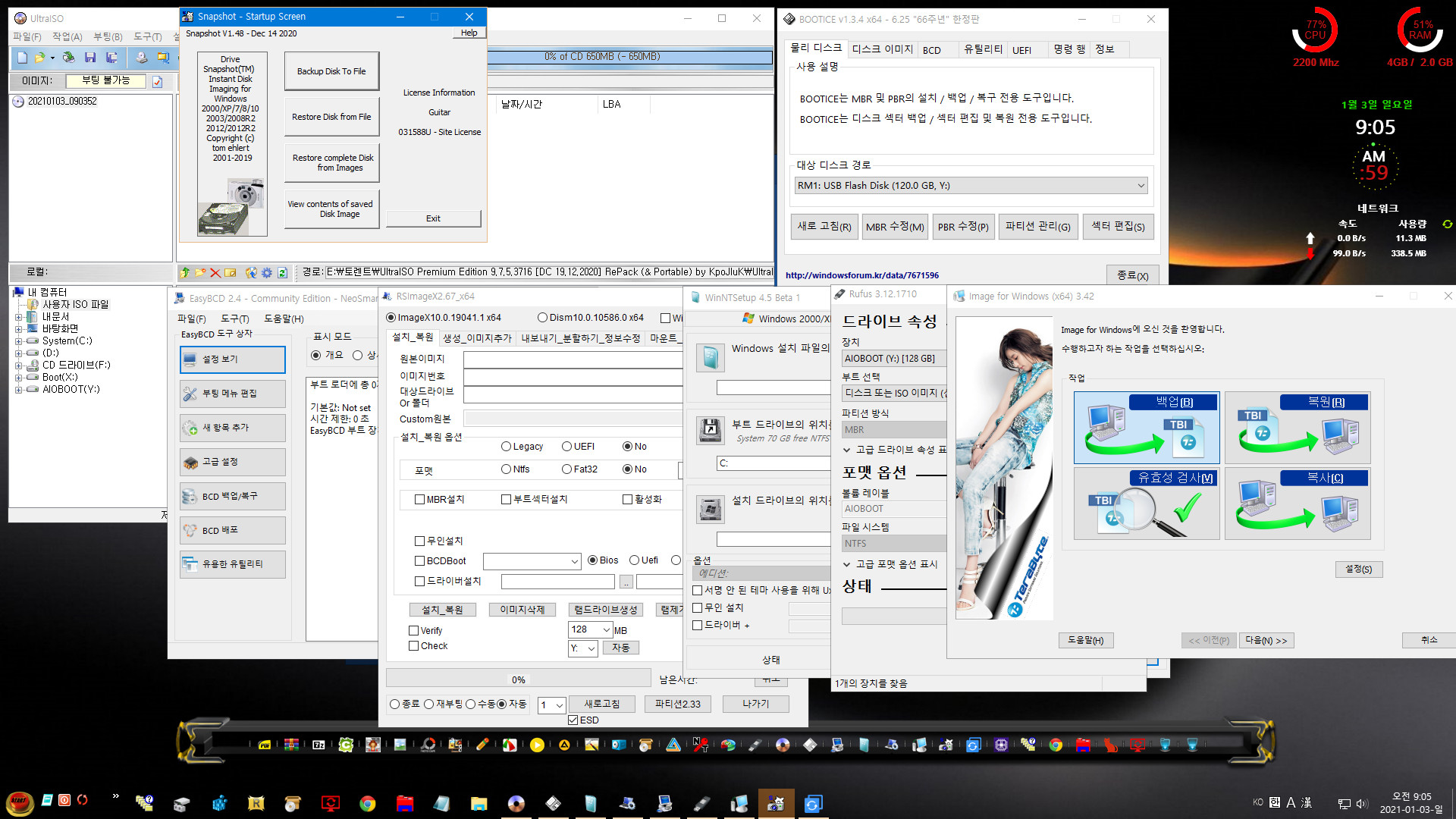This screenshot has width=1456, height=819.
Task: Click the new folder icon in UltraISO local toolbar
Action: (200, 272)
